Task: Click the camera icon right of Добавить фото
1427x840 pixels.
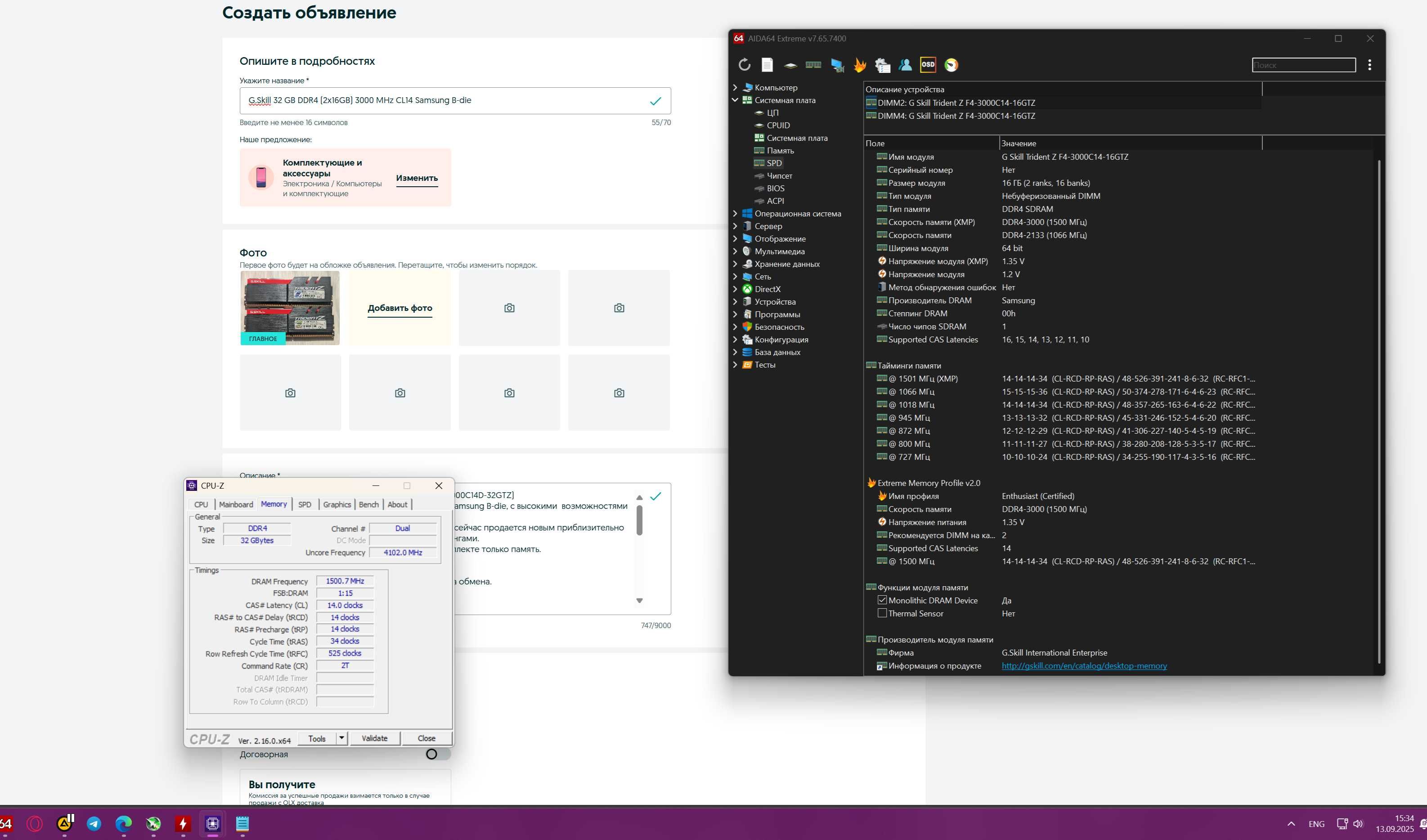Action: pyautogui.click(x=509, y=308)
